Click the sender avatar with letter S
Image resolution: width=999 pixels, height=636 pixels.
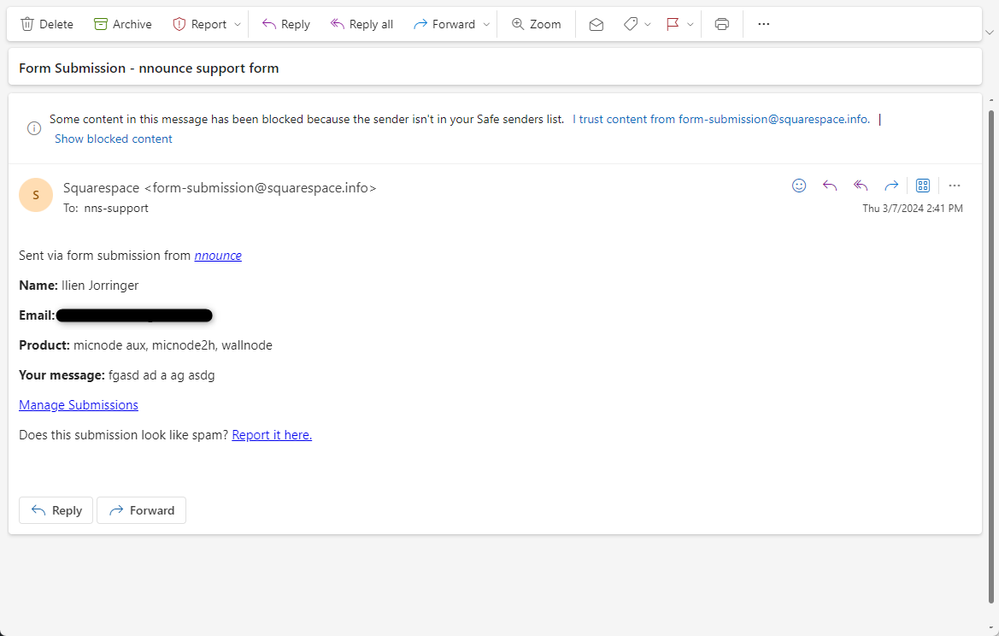coord(36,195)
